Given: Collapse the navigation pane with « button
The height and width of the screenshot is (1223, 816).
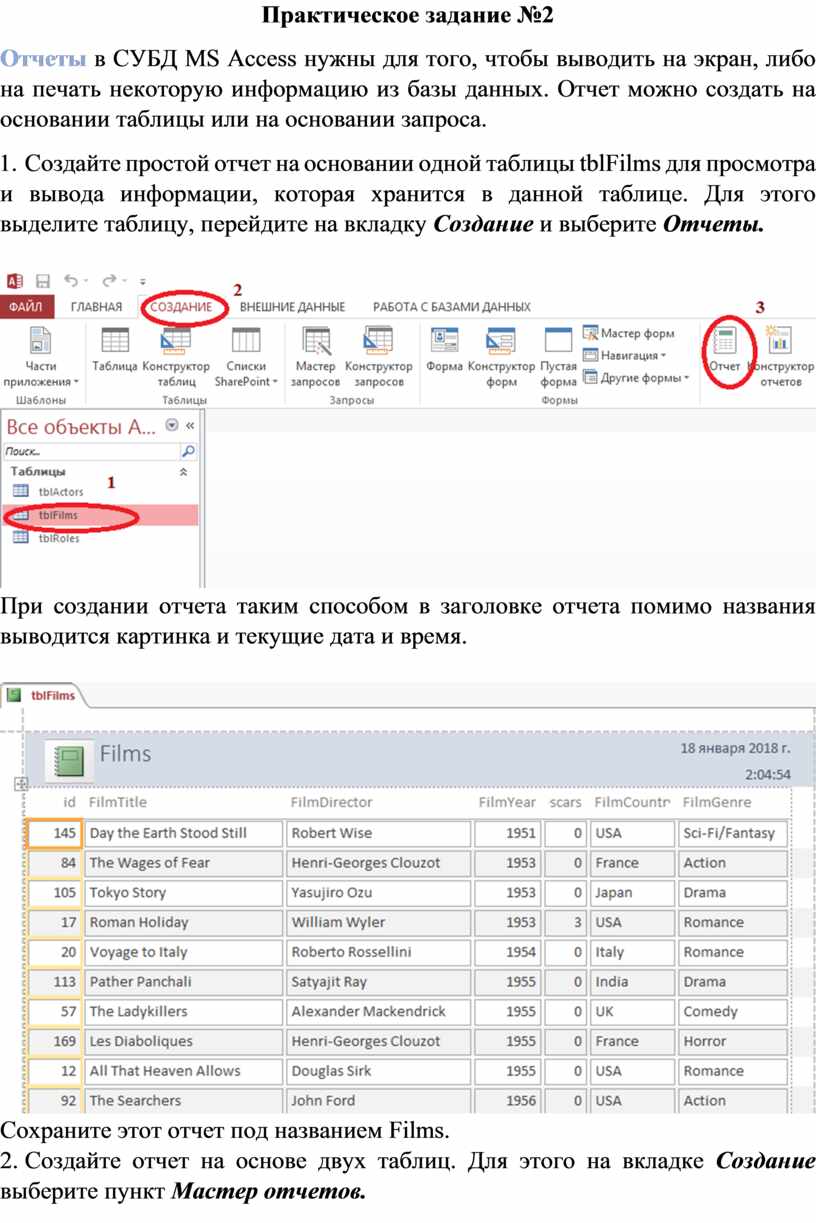Looking at the screenshot, I should pyautogui.click(x=189, y=425).
